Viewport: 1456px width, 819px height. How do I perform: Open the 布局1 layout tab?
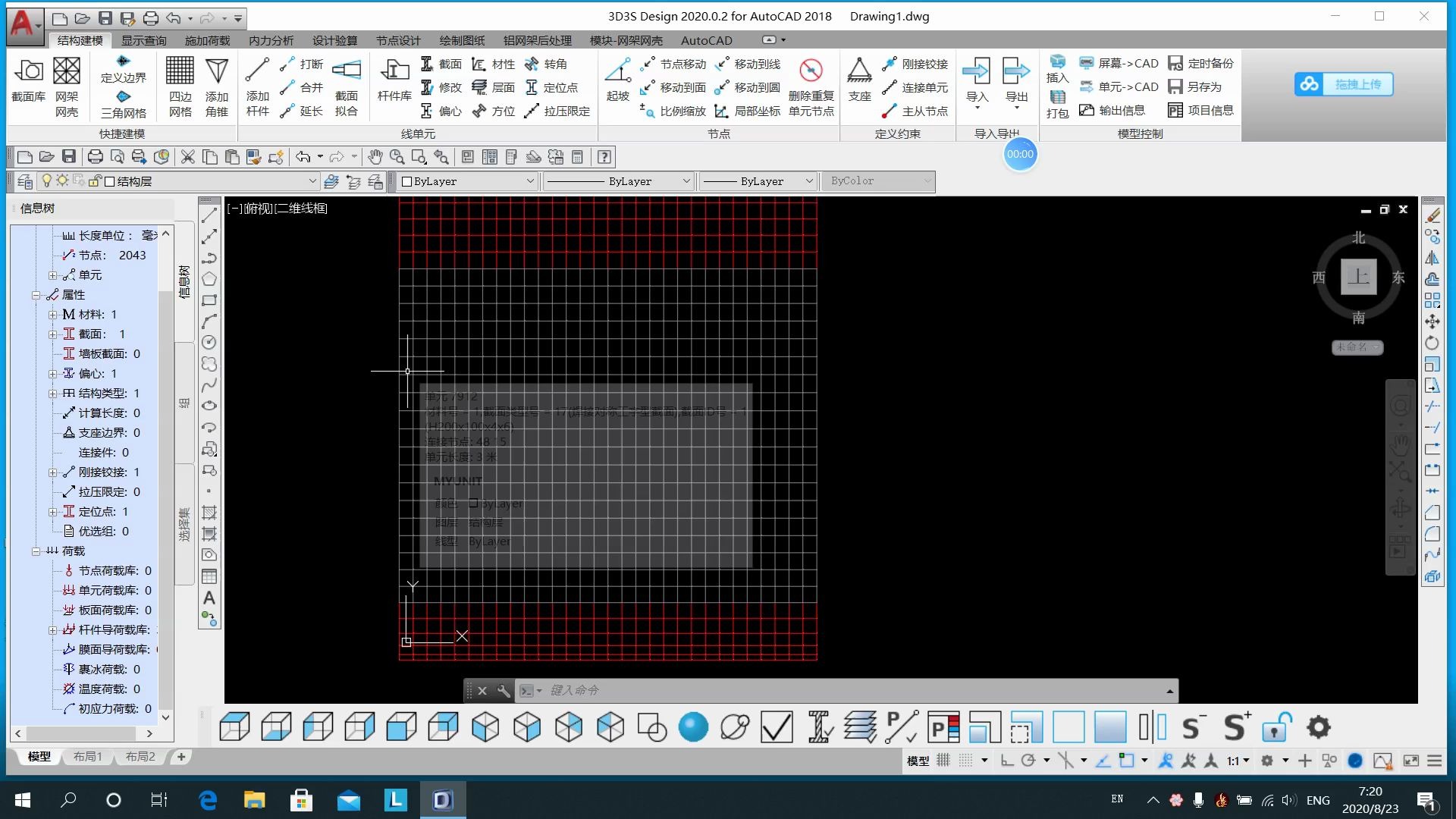tap(87, 757)
